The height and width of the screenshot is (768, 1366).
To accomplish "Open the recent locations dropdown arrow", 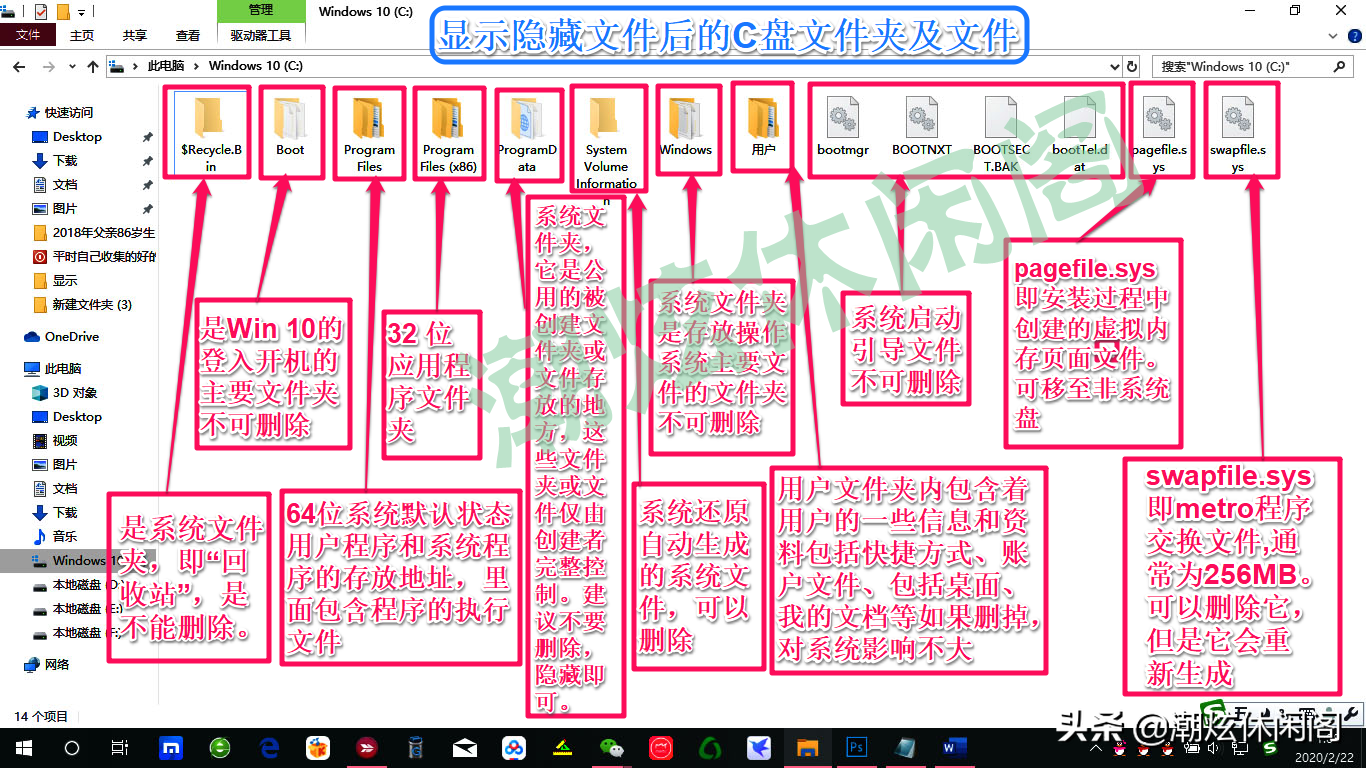I will 72,67.
